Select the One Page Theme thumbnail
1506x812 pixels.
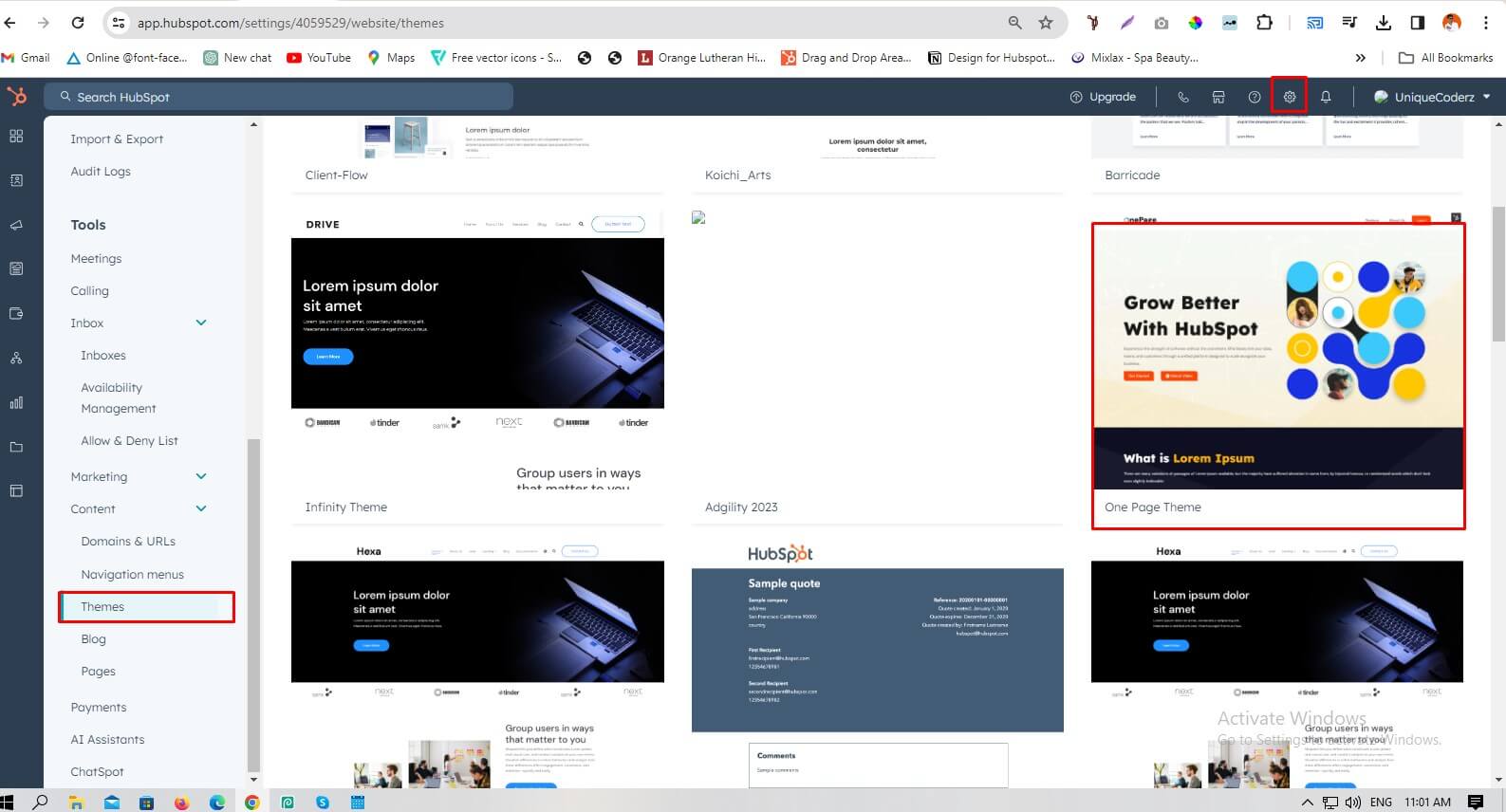1277,360
